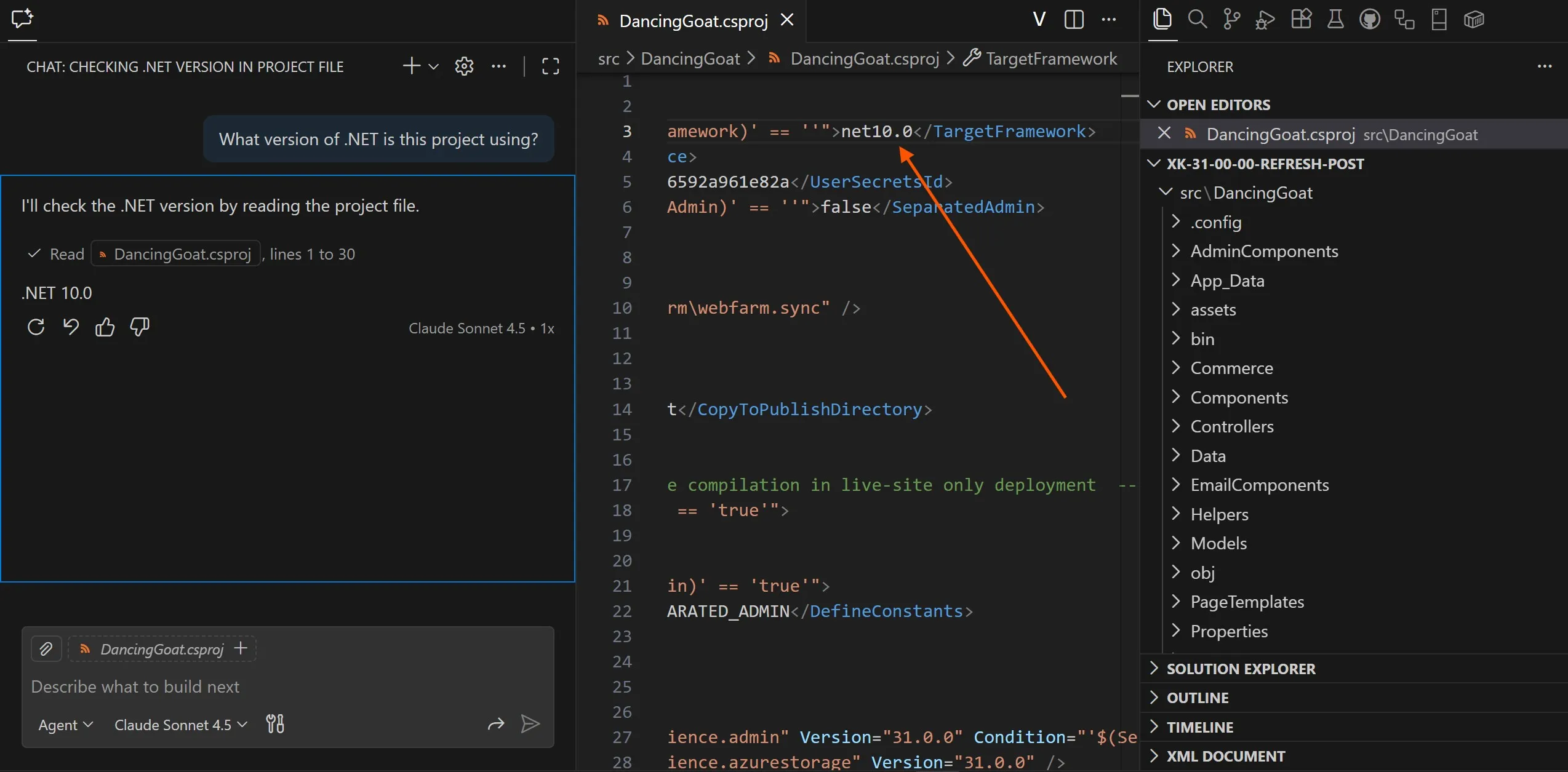1568x772 pixels.
Task: Select the DancingGoat.csproj editor tab
Action: pyautogui.click(x=693, y=21)
